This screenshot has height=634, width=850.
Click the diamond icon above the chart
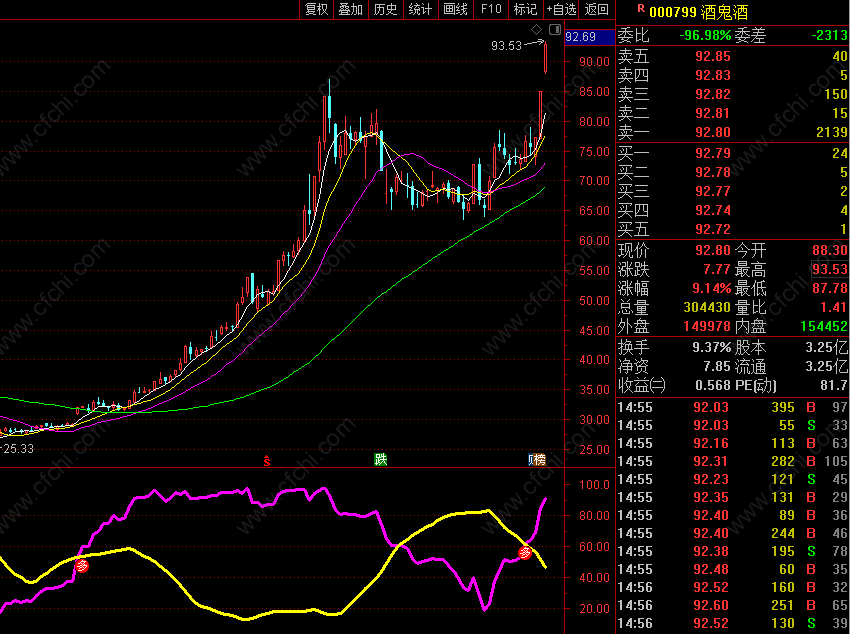536,29
